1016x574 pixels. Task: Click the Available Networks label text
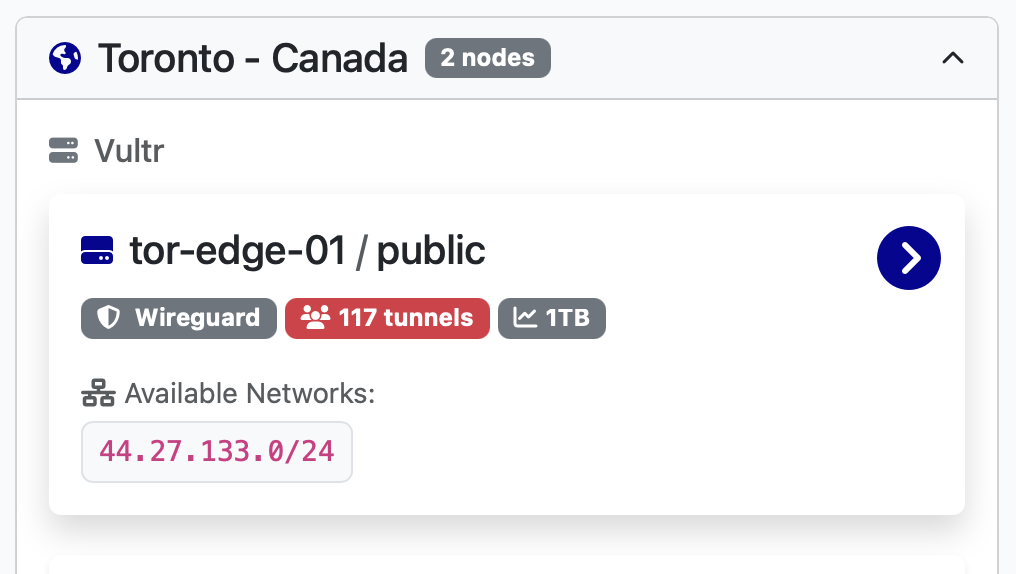pos(249,394)
